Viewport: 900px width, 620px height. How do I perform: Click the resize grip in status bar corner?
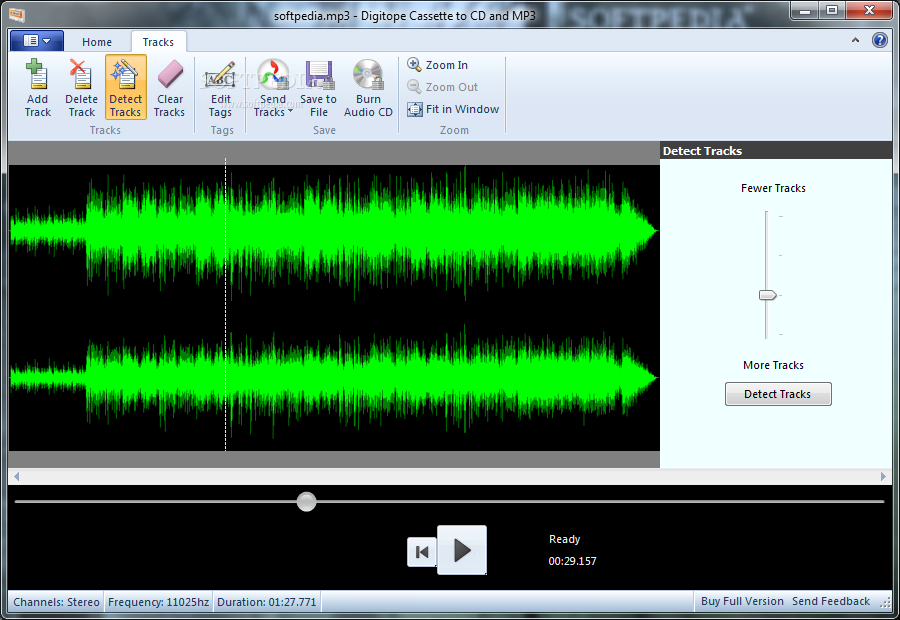pos(886,603)
